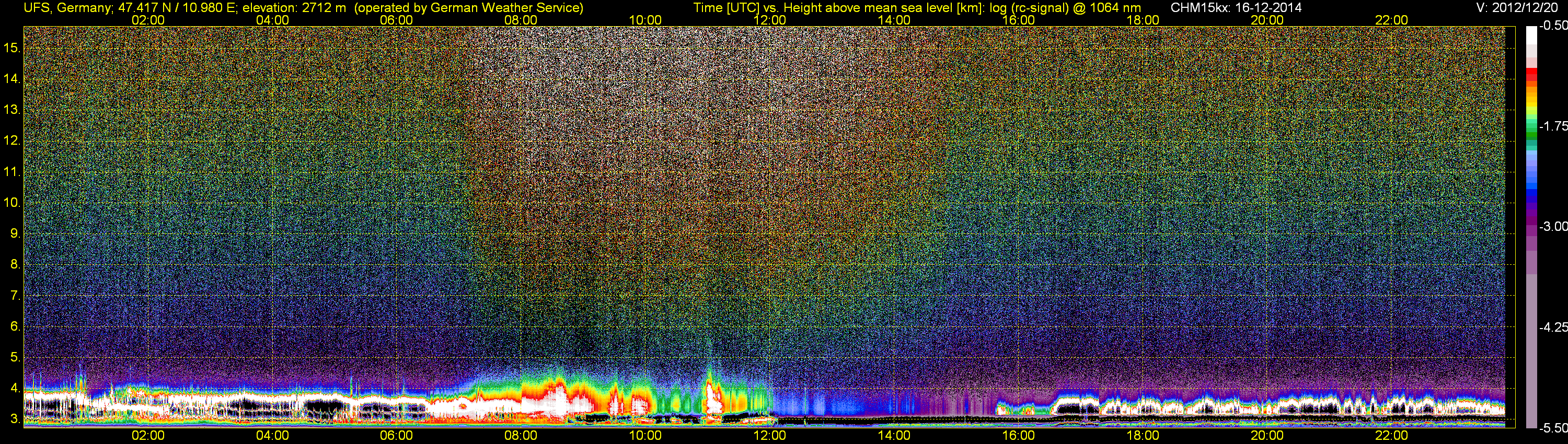Click the "14:00" label on the top time axis
The height and width of the screenshot is (444, 1568).
894,20
